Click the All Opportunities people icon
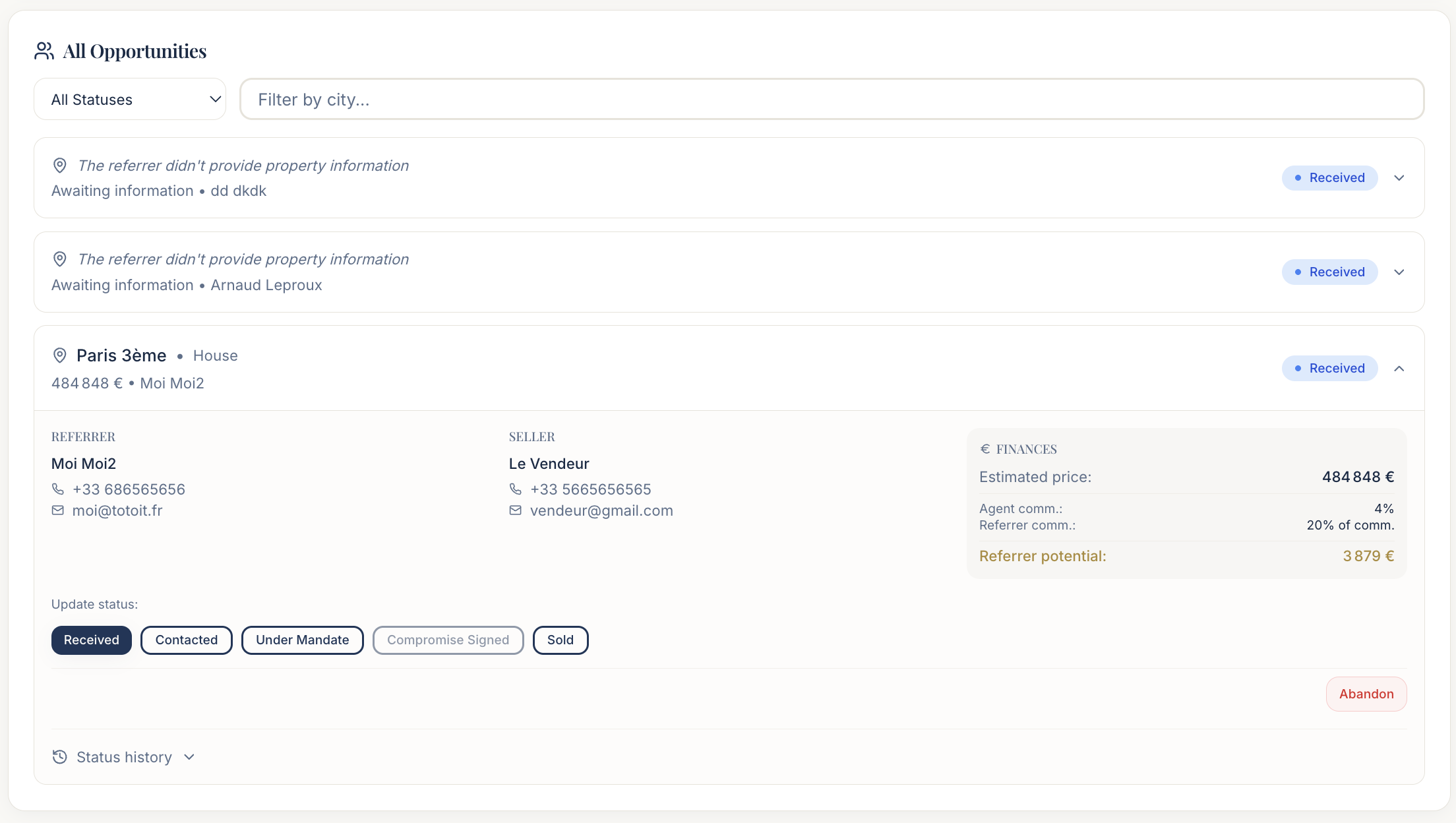This screenshot has height=823, width=1456. click(x=44, y=50)
